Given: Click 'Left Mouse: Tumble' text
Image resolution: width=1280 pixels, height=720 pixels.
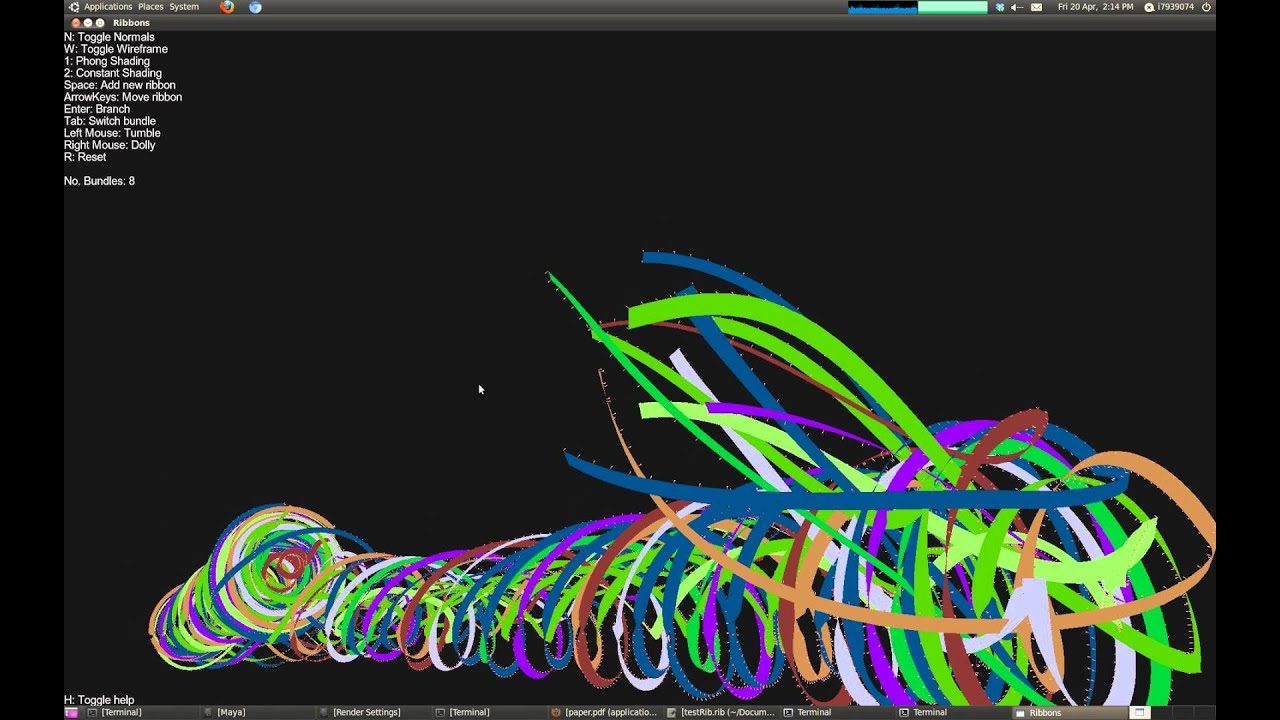Looking at the screenshot, I should (112, 133).
